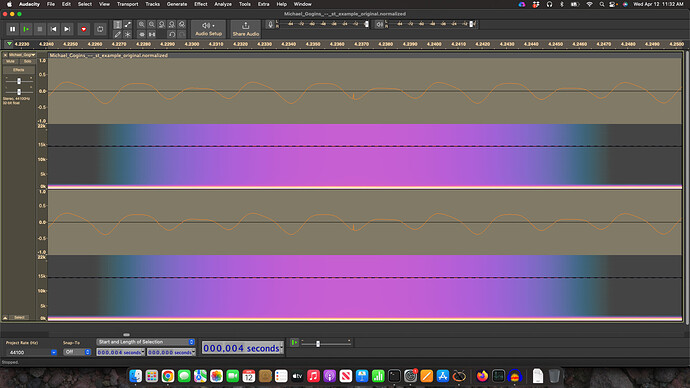The width and height of the screenshot is (690, 388).
Task: Open the Apple menu
Action: point(9,4)
